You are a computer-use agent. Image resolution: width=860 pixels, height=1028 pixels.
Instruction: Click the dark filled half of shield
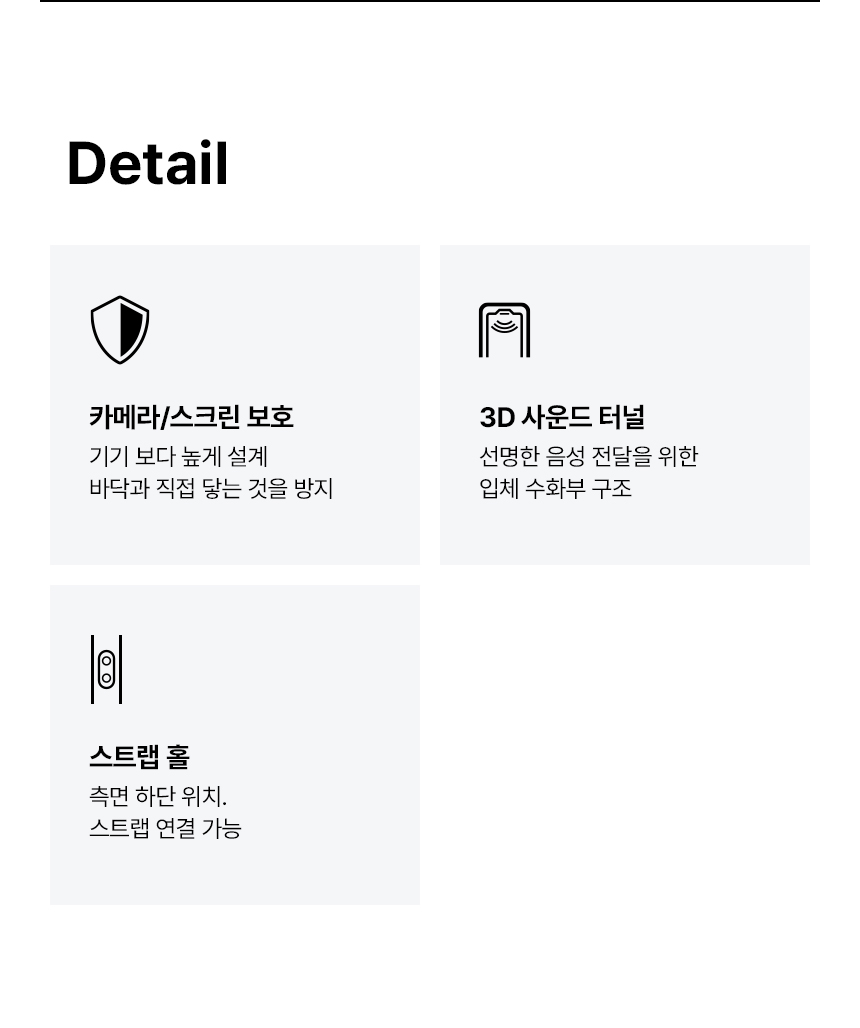[132, 328]
